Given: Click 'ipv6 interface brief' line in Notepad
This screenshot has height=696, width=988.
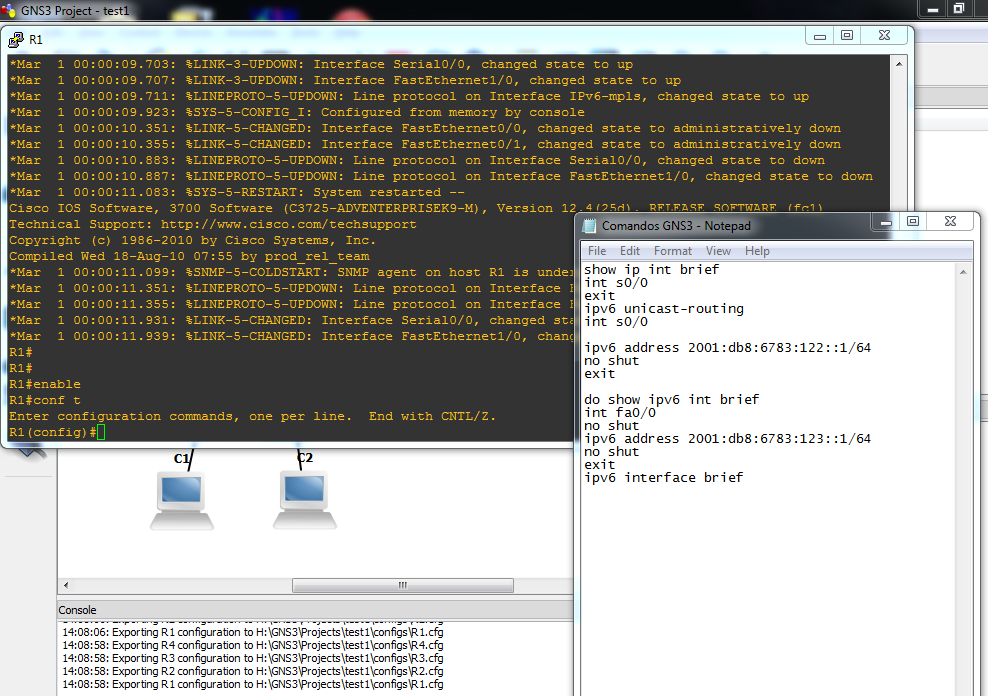Looking at the screenshot, I should click(x=663, y=477).
